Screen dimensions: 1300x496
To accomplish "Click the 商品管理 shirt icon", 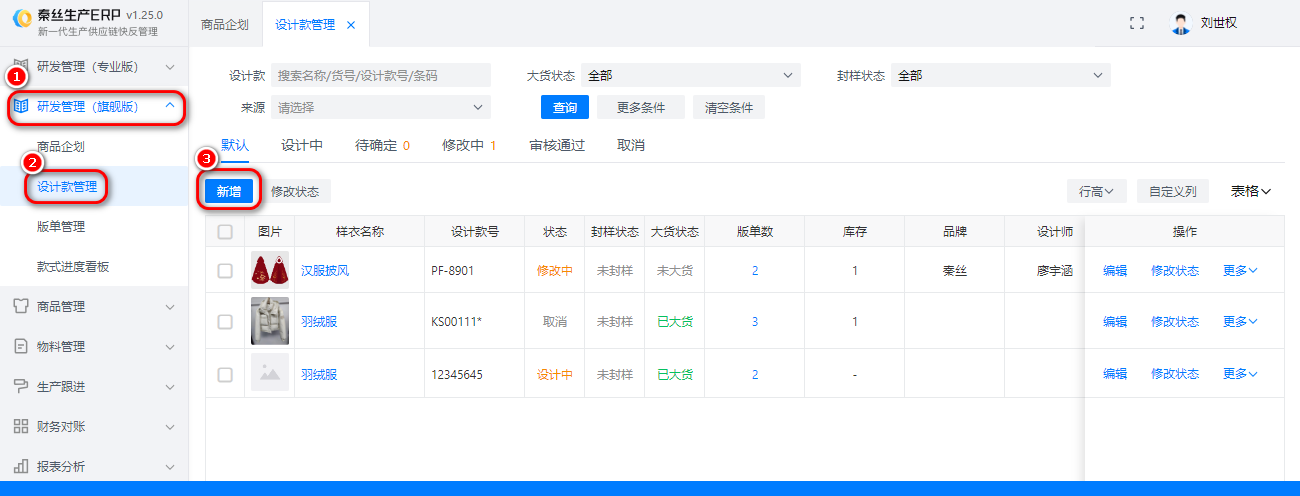I will tap(21, 306).
